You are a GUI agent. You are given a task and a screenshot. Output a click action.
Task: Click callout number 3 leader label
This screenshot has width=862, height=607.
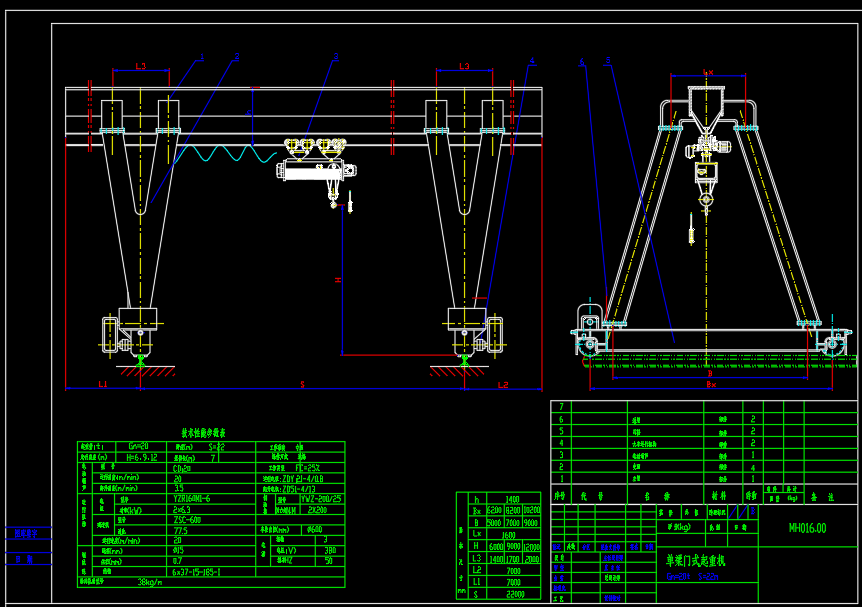[x=336, y=57]
